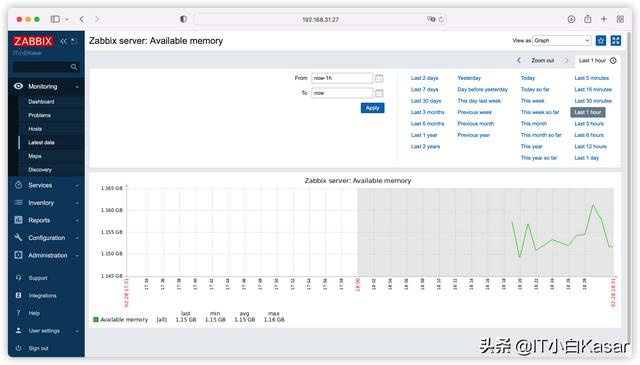Expand the User settings section
Viewport: 640px width, 365px height.
[x=77, y=331]
